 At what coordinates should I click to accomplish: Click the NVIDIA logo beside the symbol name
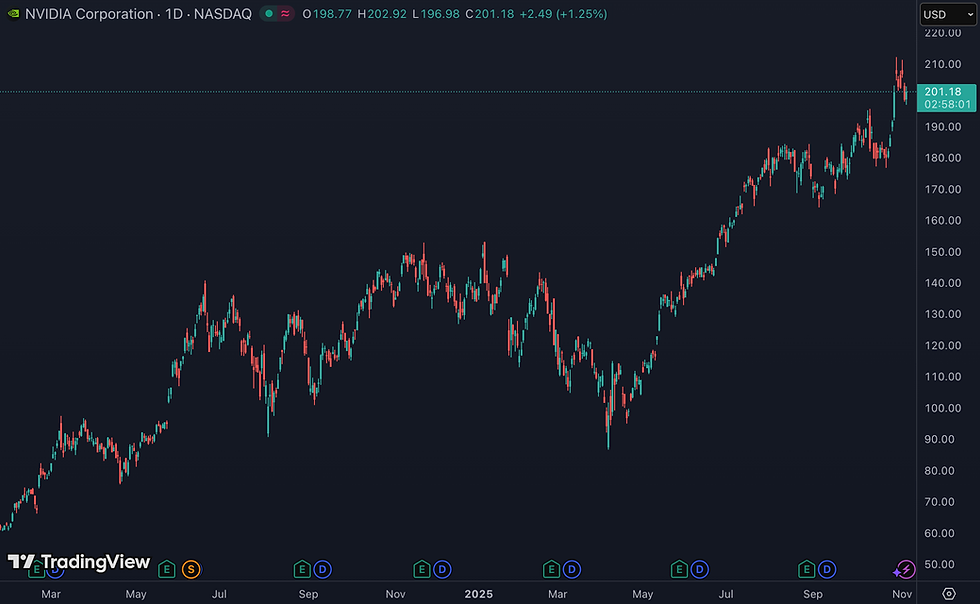coord(13,14)
